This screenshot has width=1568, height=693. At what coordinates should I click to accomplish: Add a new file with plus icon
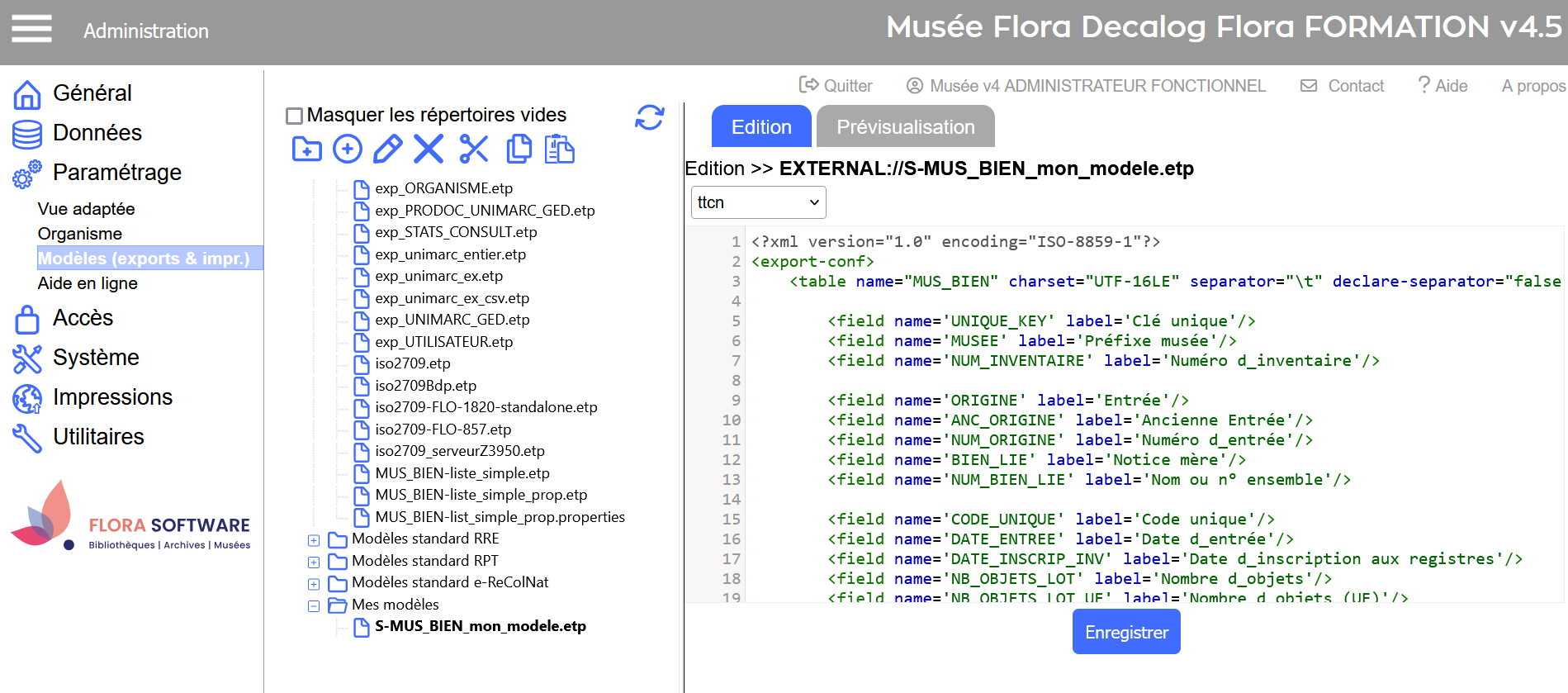348,149
